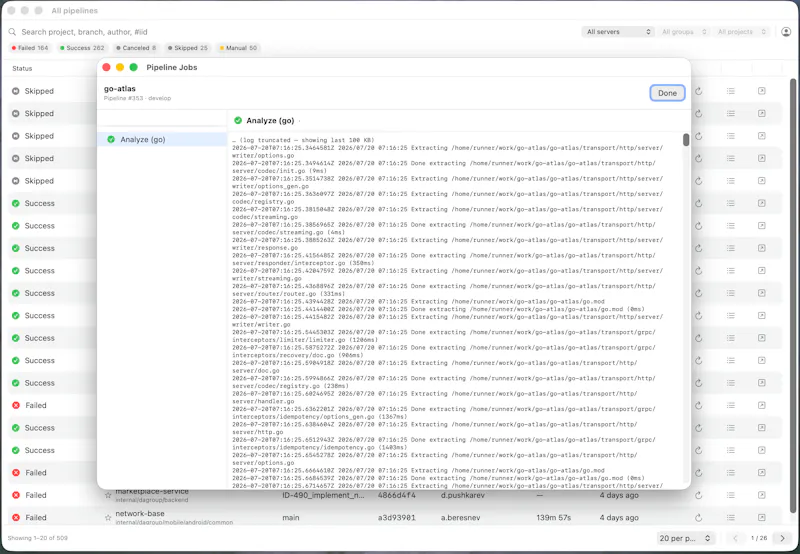
Task: Toggle the Success 262 filter chip
Action: 82,48
